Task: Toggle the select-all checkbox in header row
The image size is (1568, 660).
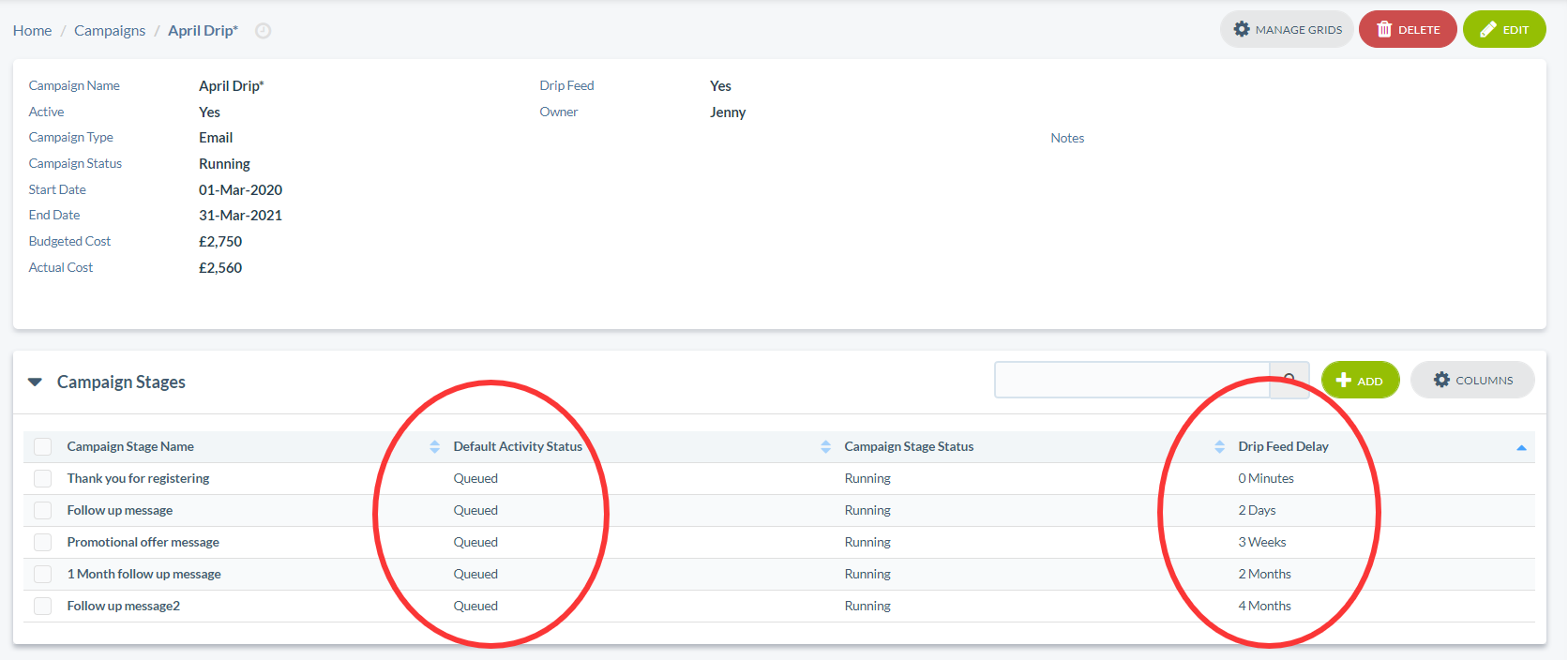Action: tap(42, 446)
